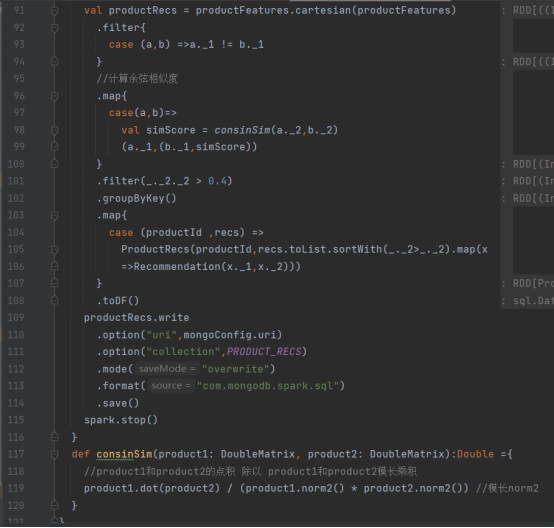Click the "overwrite" string on line 112
The width and height of the screenshot is (554, 528).
coord(235,369)
